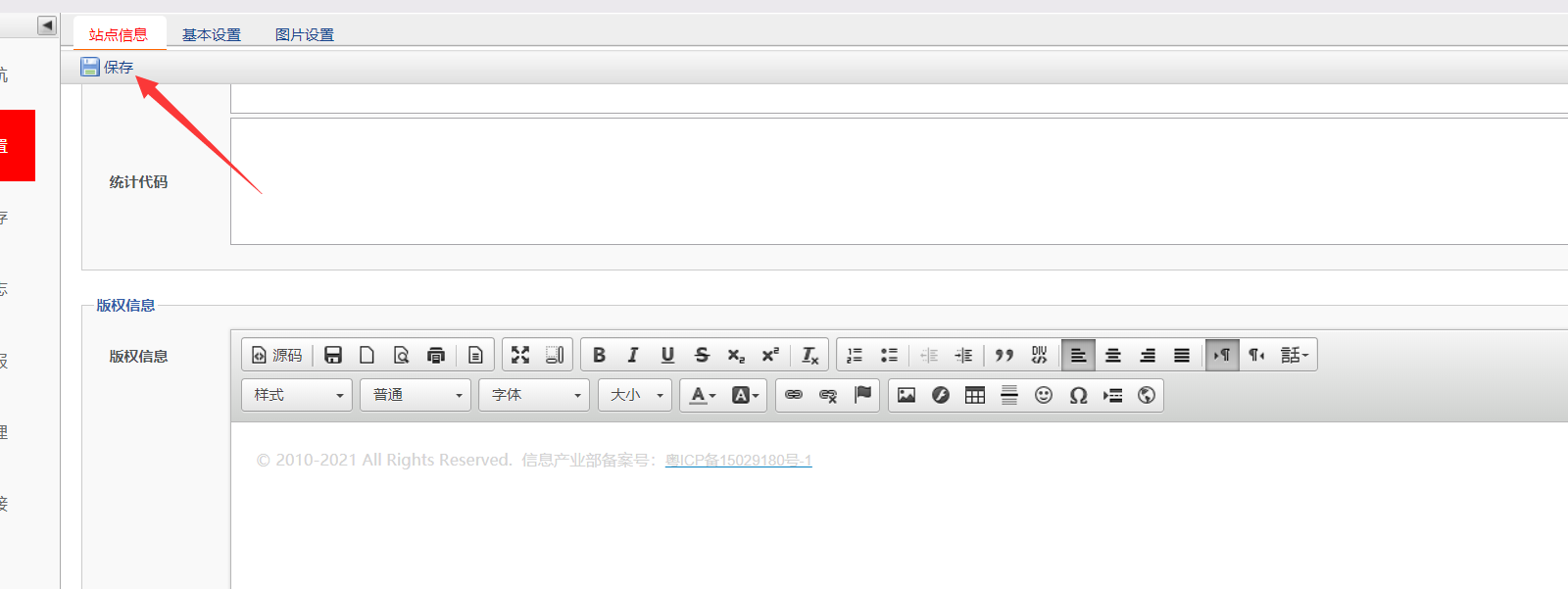The width and height of the screenshot is (1568, 589).
Task: Expand the 字体 font dropdown
Action: click(x=534, y=395)
